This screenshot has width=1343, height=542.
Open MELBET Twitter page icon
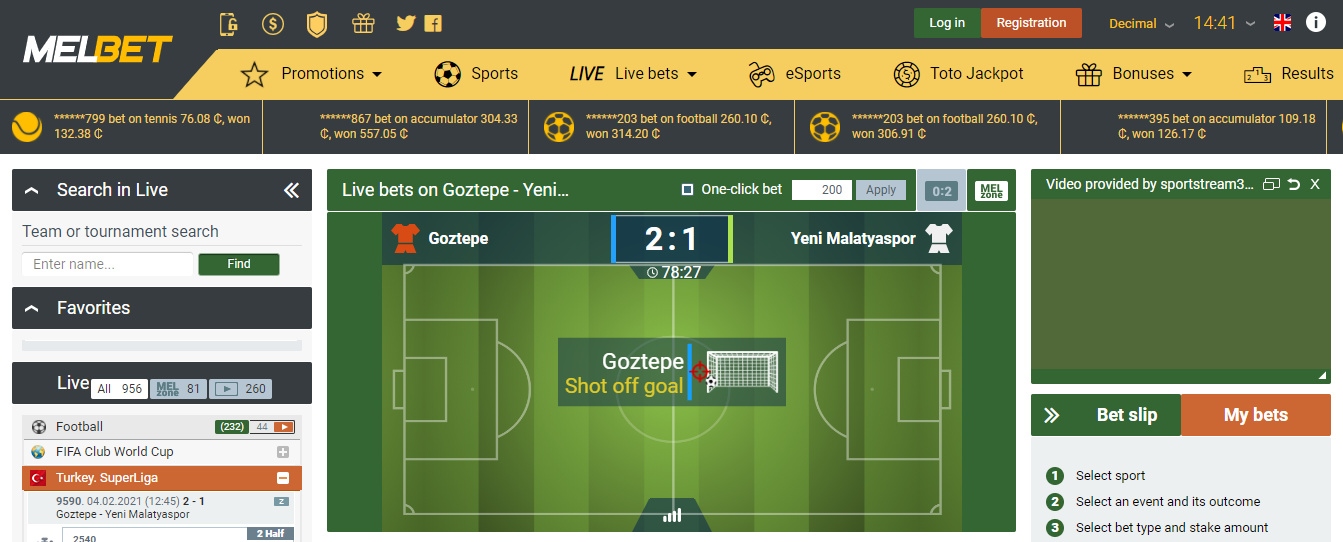point(405,23)
